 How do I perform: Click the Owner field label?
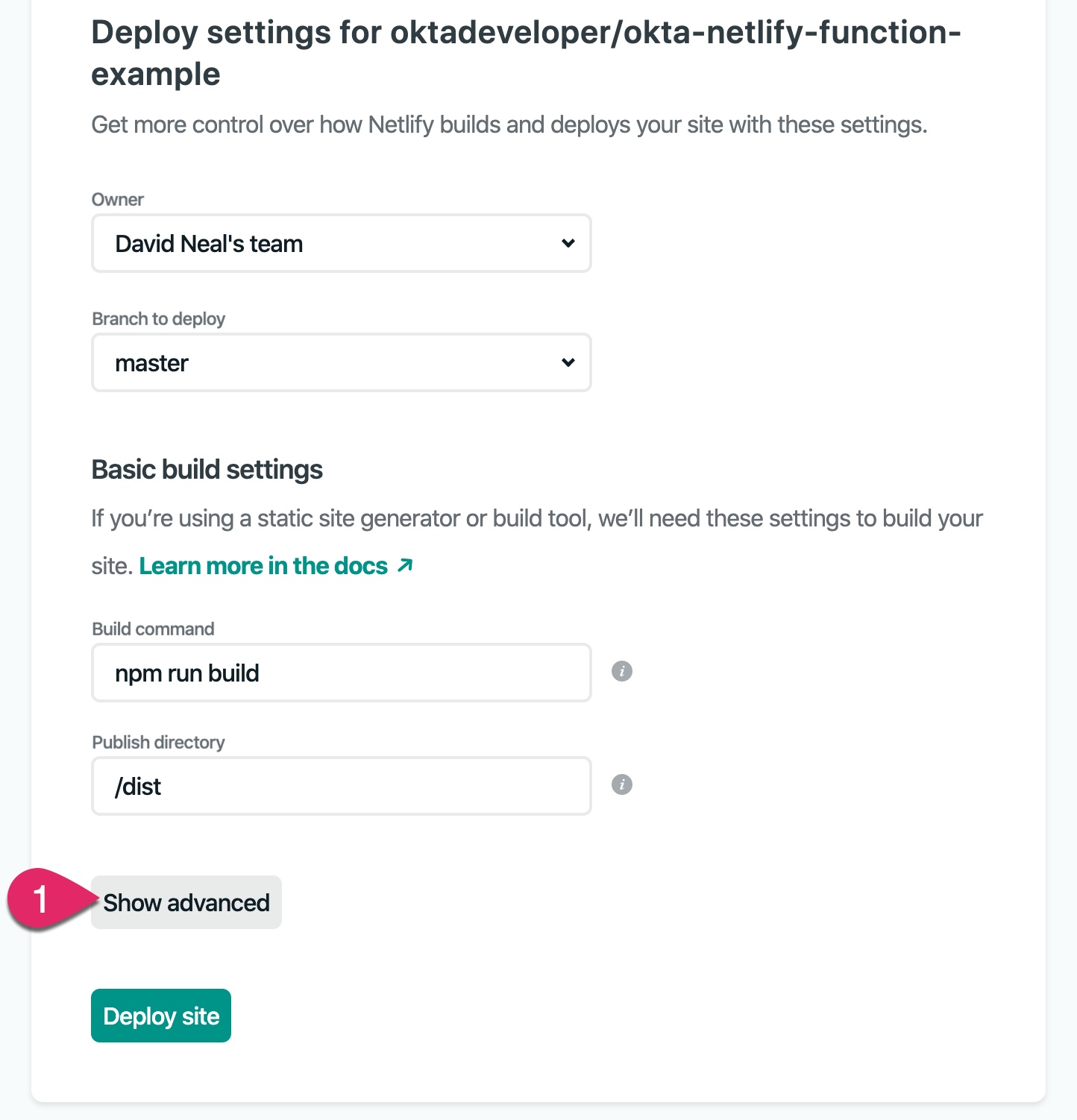[x=118, y=200]
